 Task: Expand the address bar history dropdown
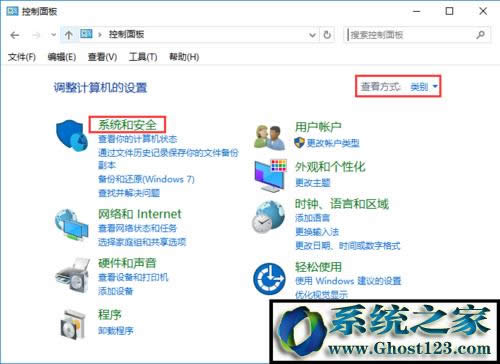(312, 35)
